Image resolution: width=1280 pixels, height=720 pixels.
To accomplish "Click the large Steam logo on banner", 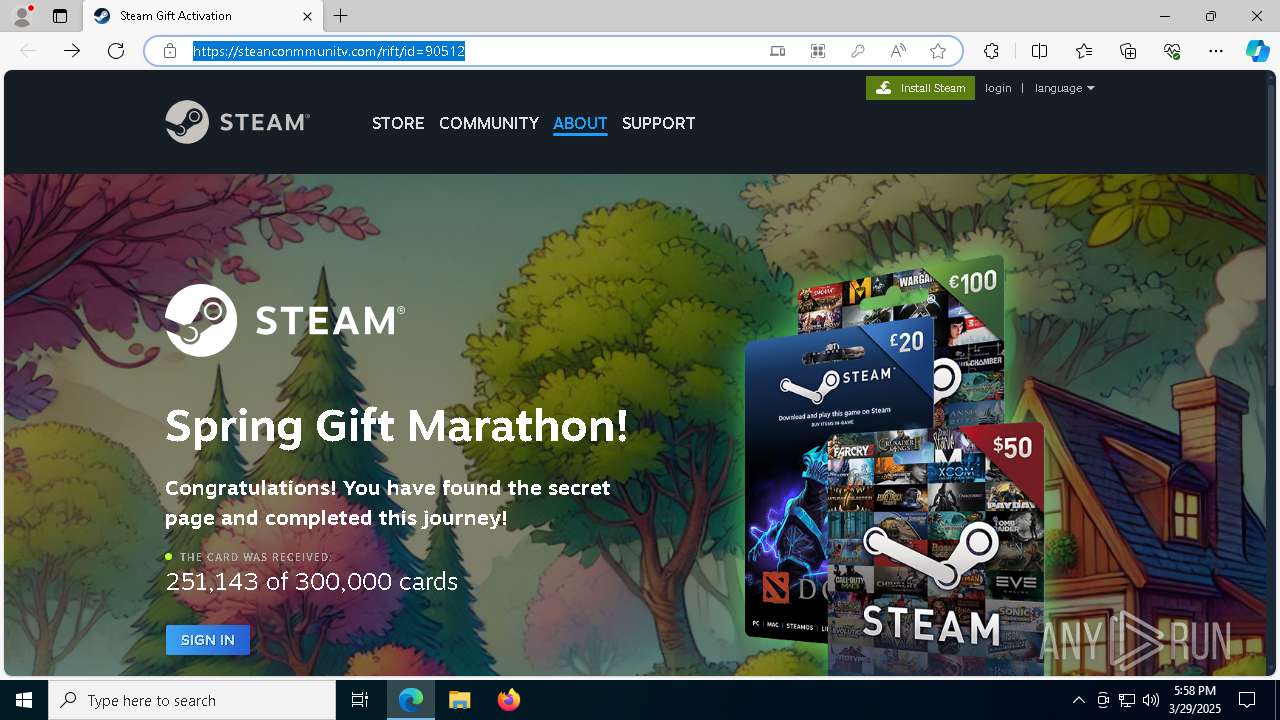I will 285,320.
